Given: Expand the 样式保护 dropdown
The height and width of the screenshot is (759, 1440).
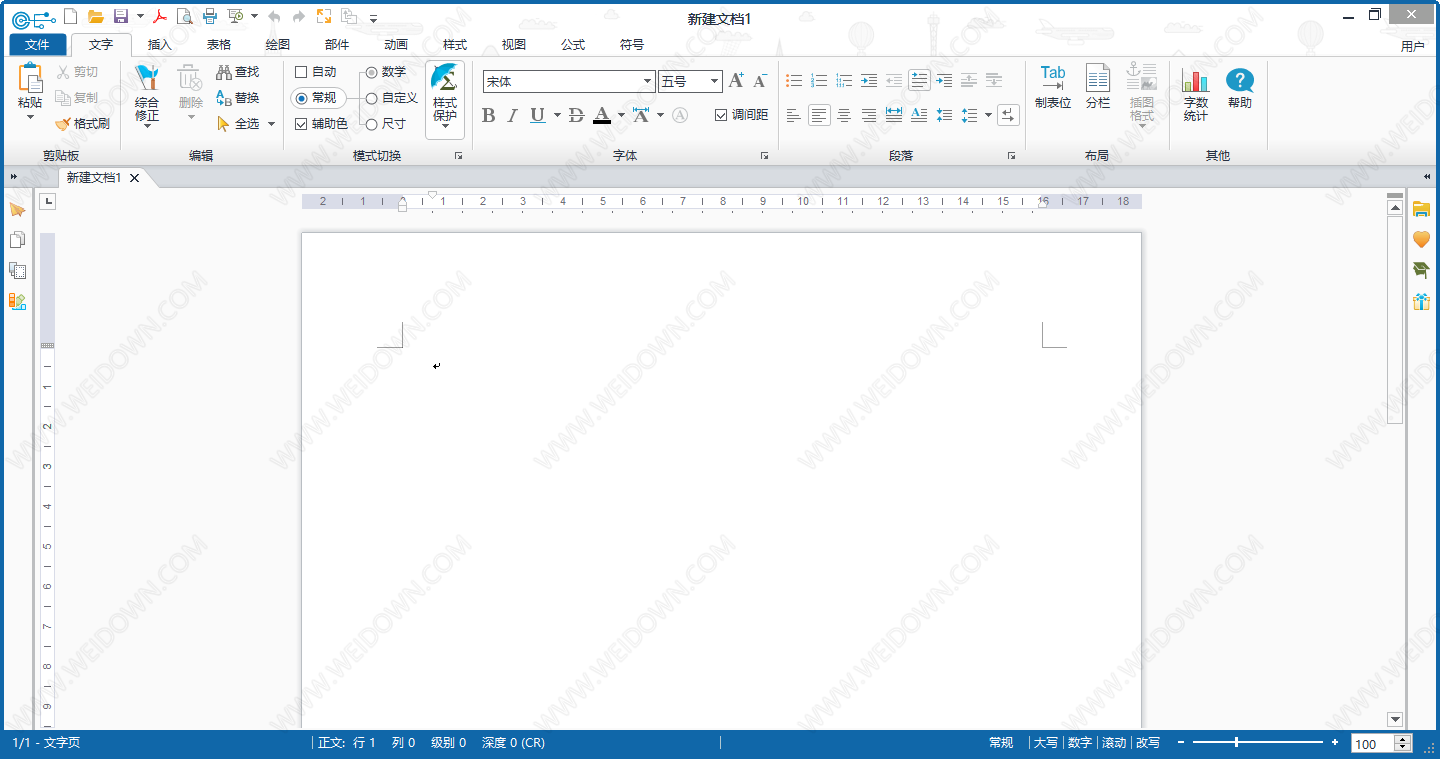Looking at the screenshot, I should 445,125.
